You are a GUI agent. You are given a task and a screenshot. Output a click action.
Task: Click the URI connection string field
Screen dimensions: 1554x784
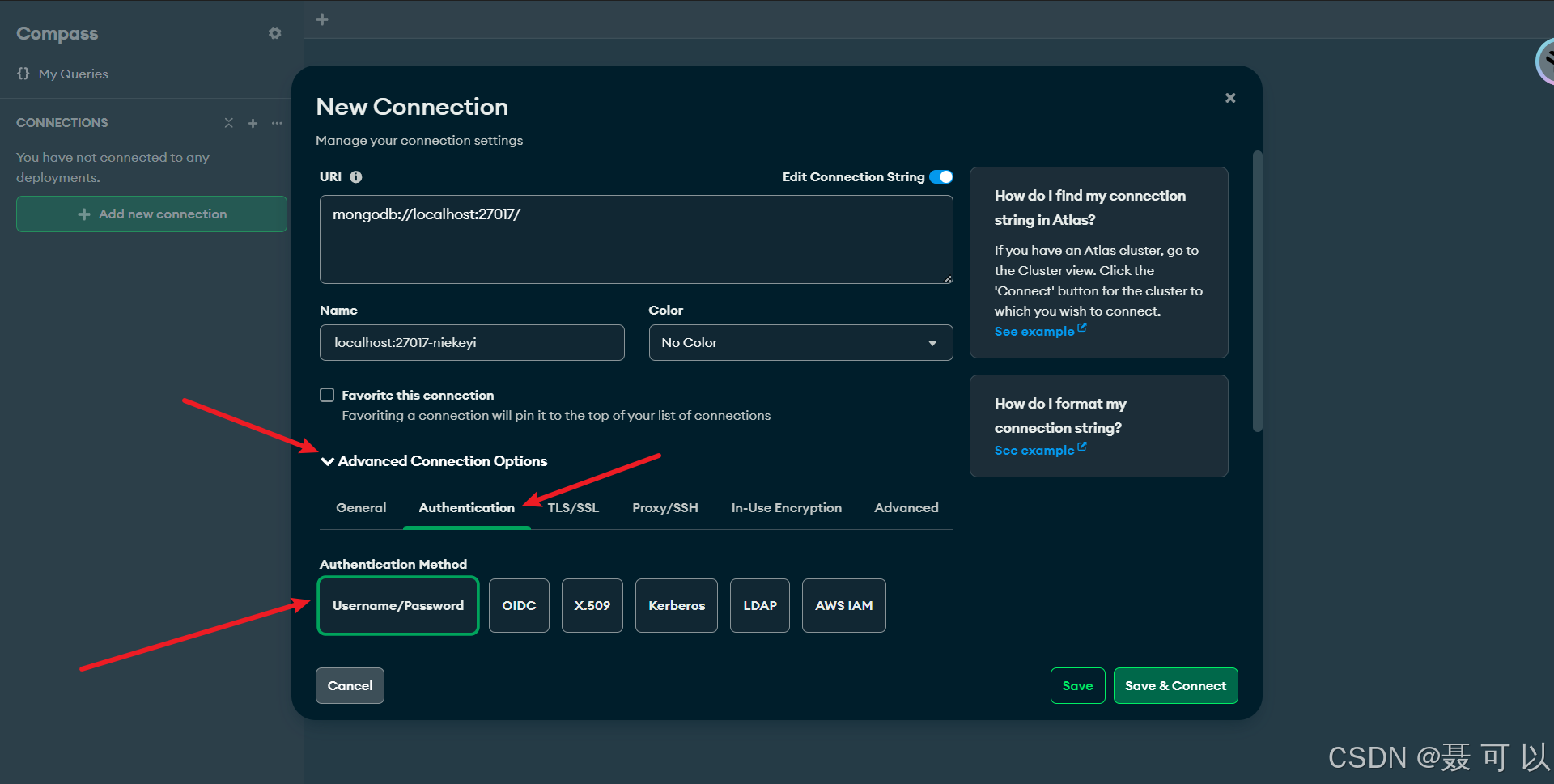tap(636, 239)
